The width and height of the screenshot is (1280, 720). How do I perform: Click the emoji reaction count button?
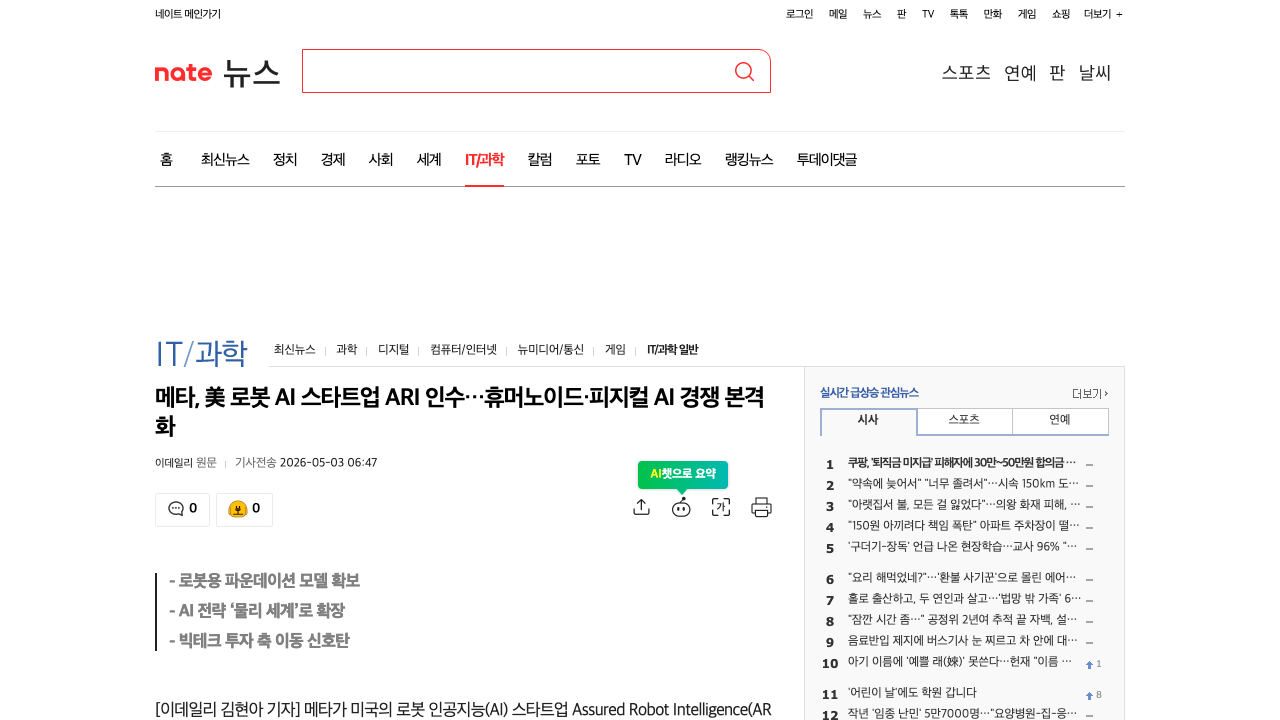(x=244, y=509)
